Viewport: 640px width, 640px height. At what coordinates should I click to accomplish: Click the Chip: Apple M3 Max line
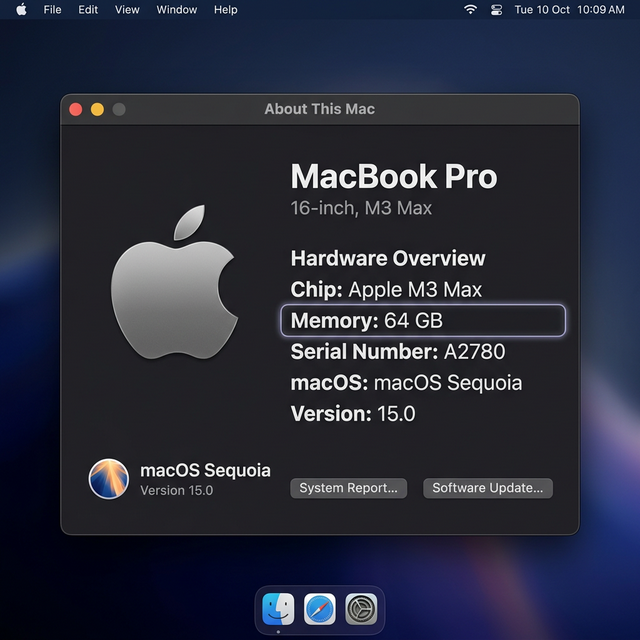(386, 290)
